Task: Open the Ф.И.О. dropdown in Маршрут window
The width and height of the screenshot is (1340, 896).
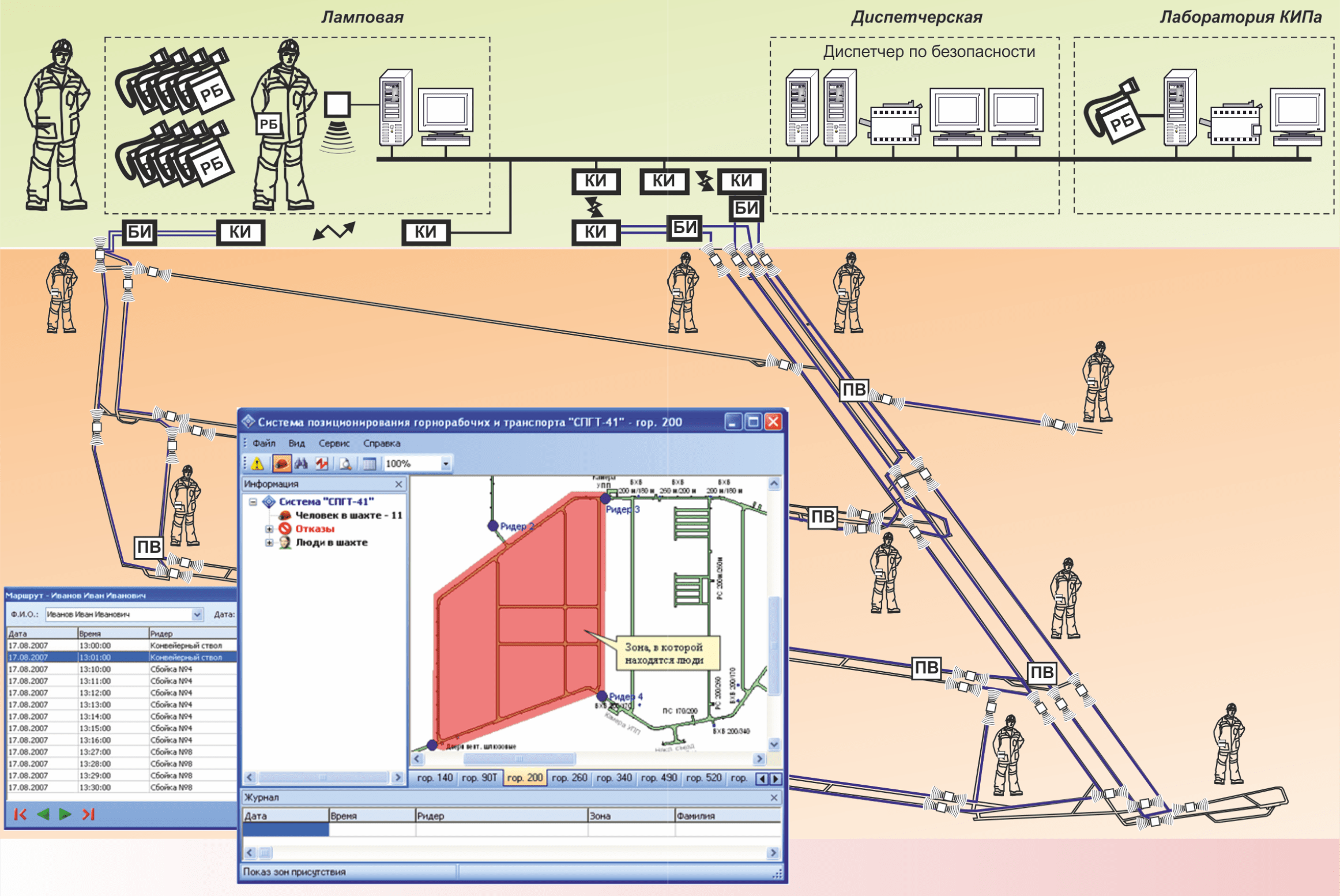Action: pos(197,614)
